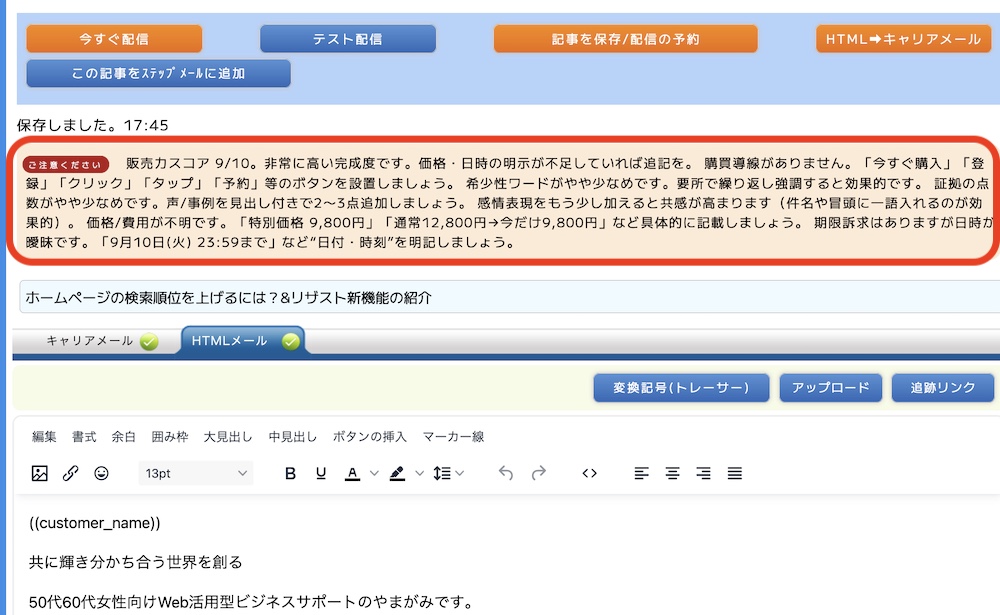Click the email subject input field

tap(500, 298)
